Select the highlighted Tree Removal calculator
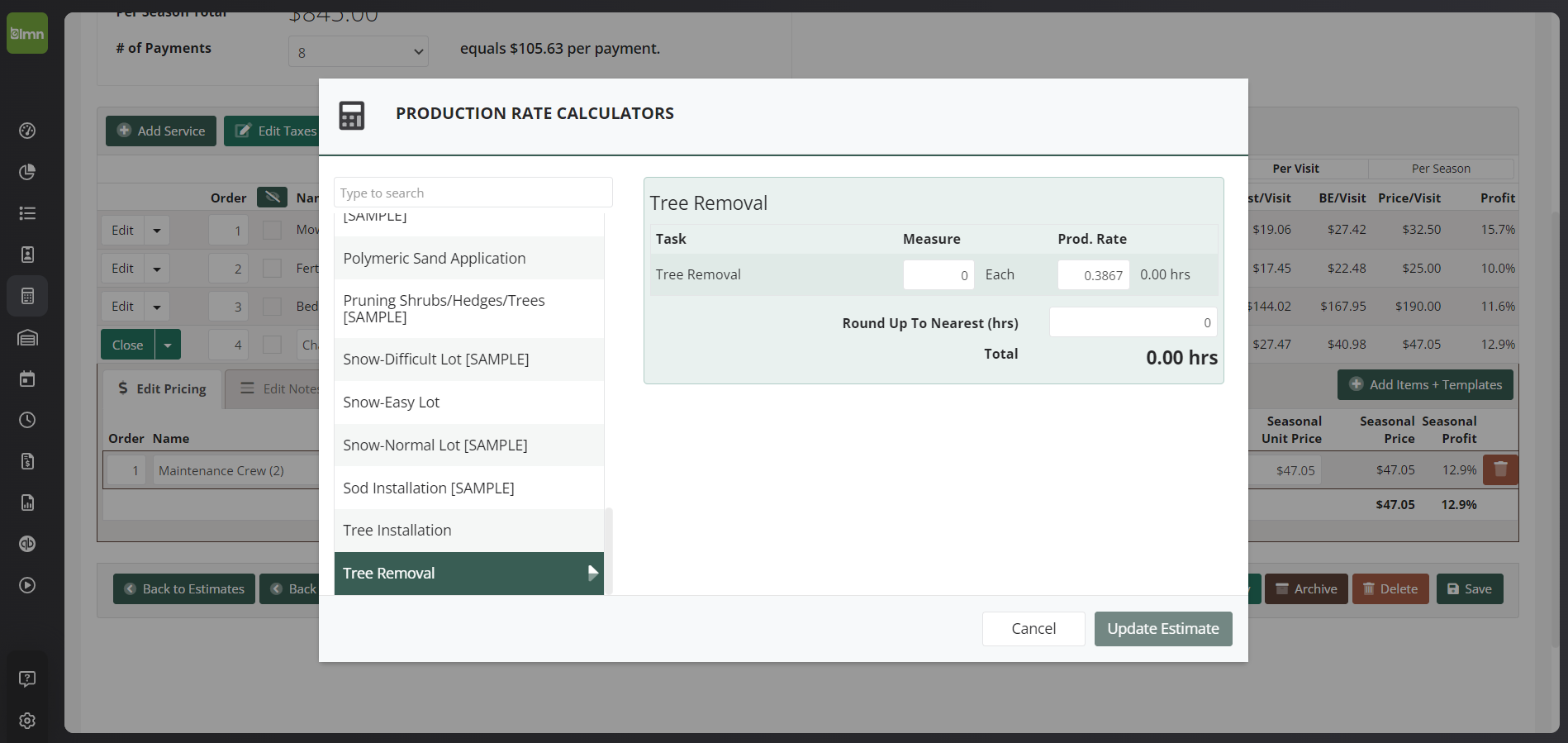 469,573
